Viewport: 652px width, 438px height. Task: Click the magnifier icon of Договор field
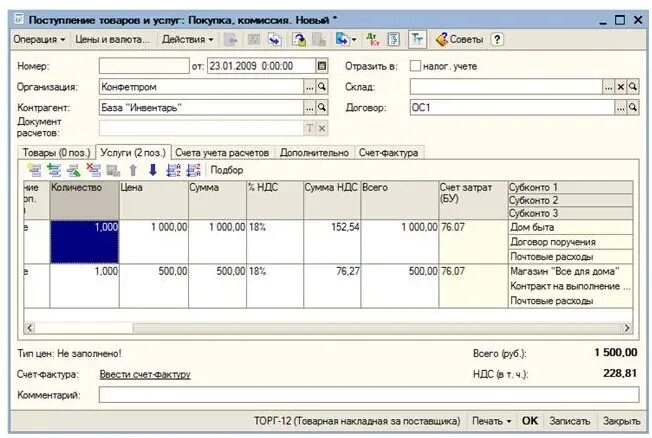(x=633, y=107)
